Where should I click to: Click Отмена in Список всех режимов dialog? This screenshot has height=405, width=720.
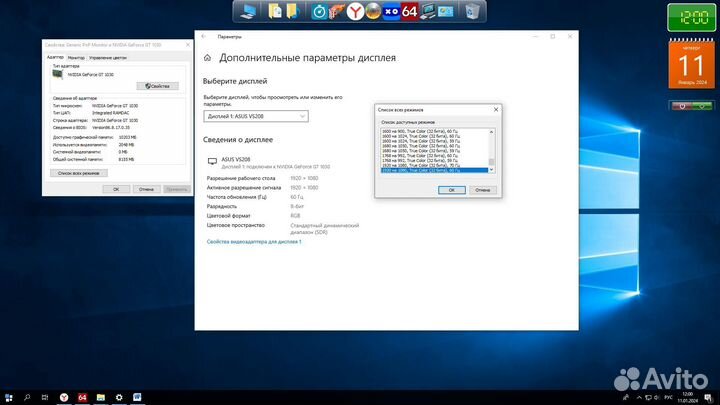[x=483, y=190]
